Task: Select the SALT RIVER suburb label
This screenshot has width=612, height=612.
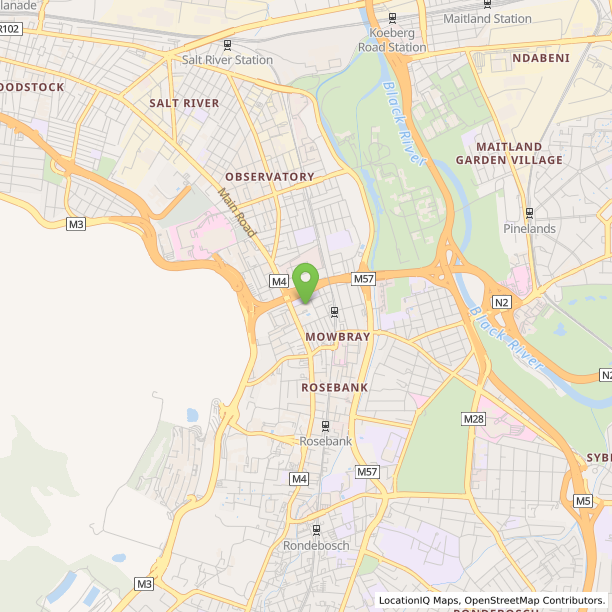Action: [184, 103]
